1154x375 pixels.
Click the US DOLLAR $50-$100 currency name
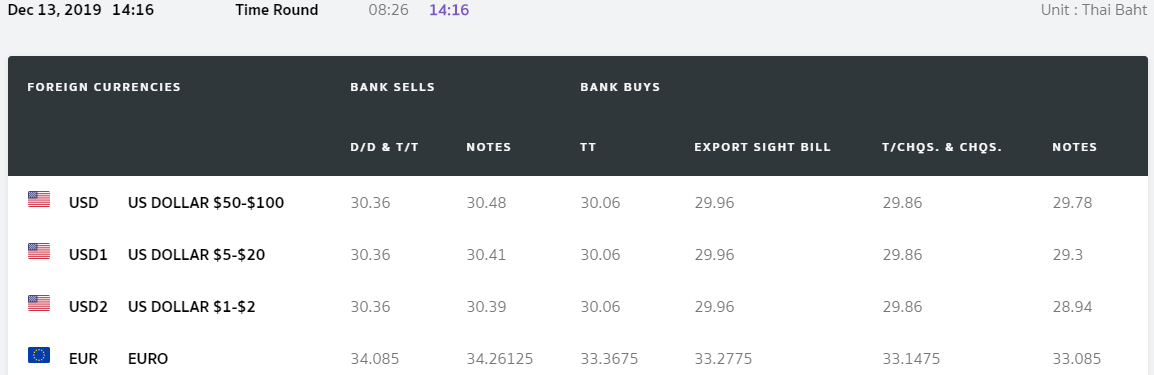pos(206,202)
